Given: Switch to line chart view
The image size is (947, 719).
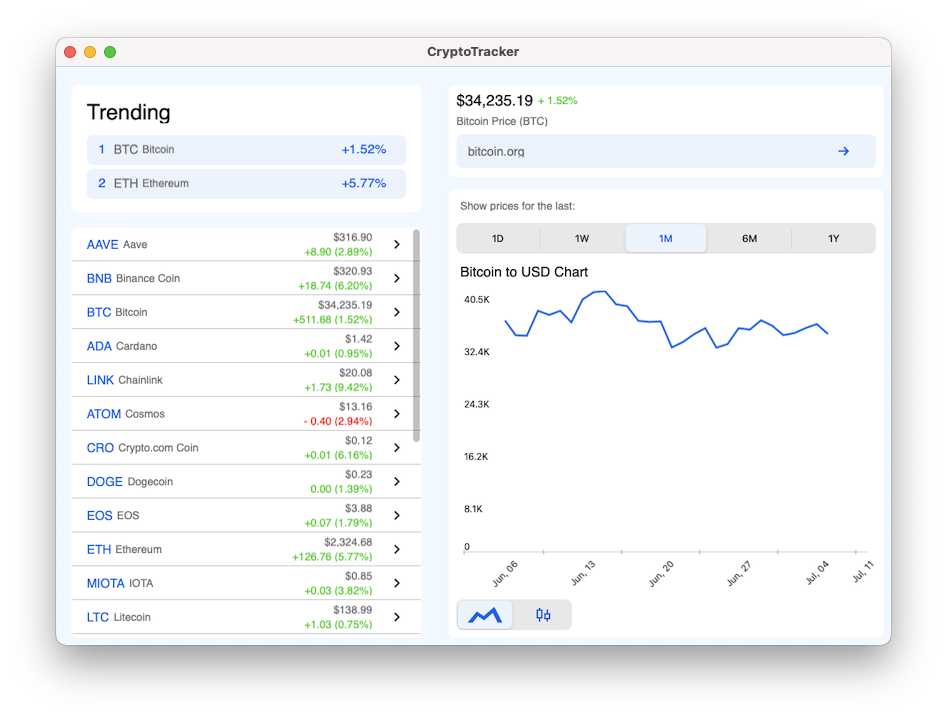Looking at the screenshot, I should [x=484, y=615].
